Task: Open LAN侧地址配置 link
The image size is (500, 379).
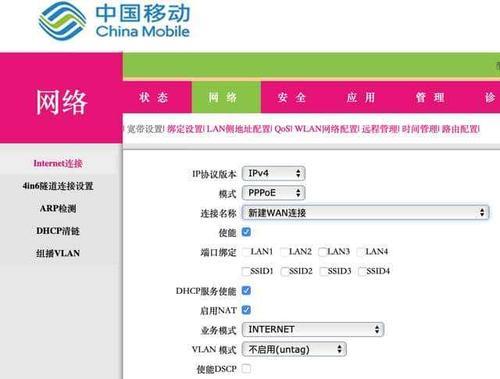Action: tap(239, 129)
